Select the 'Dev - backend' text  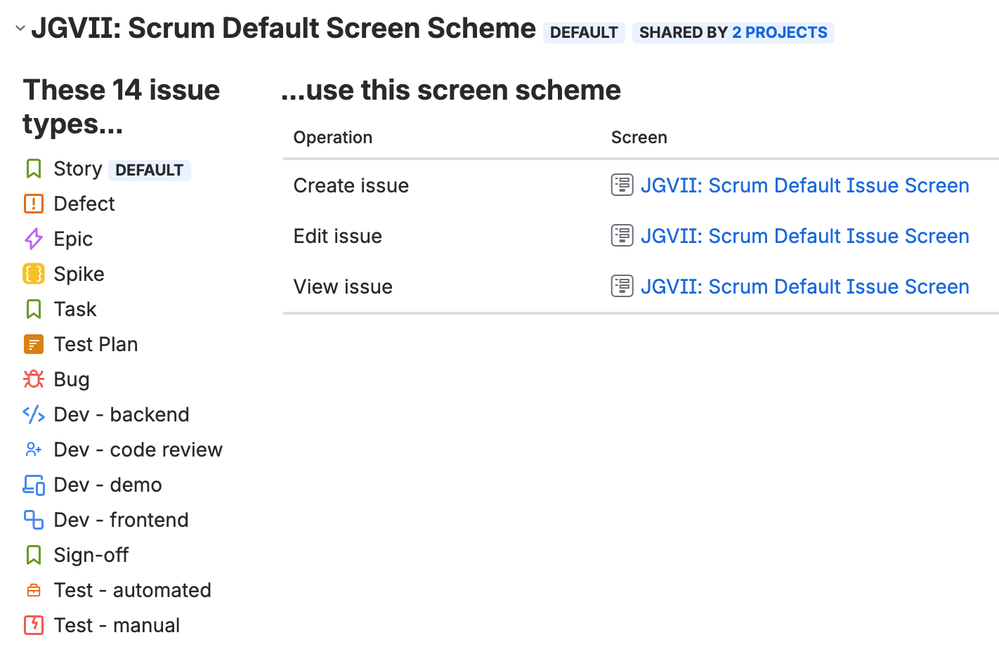(x=122, y=415)
